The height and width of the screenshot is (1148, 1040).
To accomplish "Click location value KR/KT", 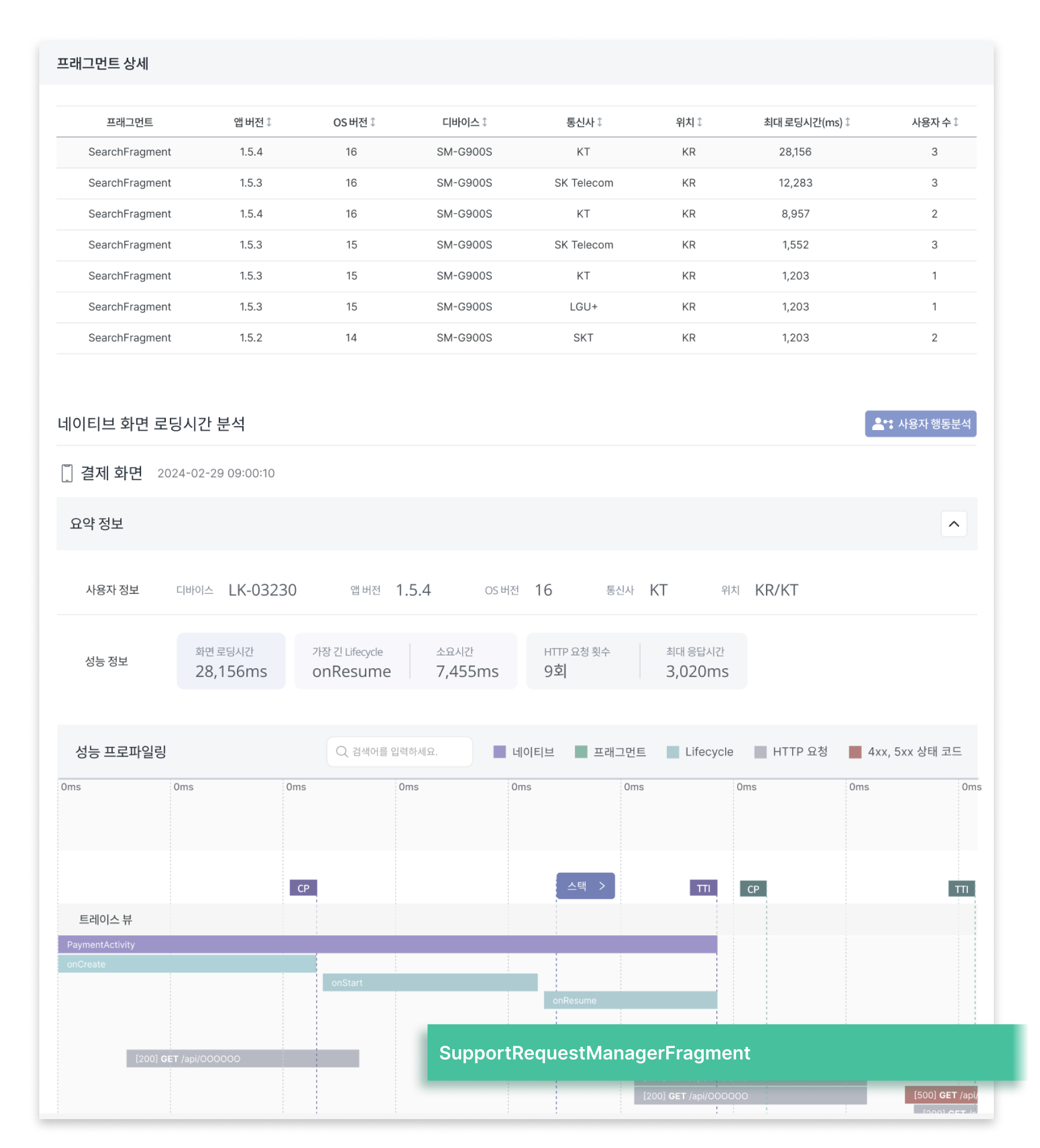I will pyautogui.click(x=777, y=590).
